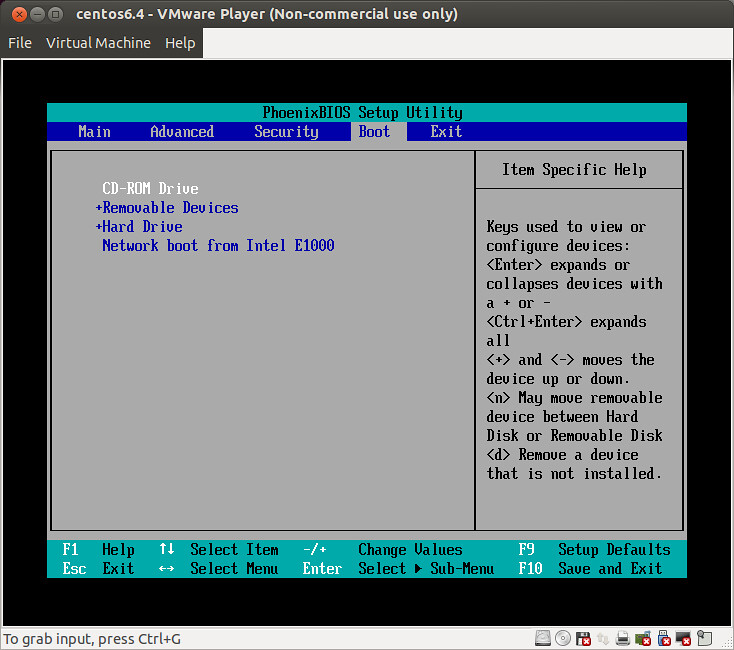This screenshot has height=650, width=734.
Task: Click the disconnected sound card icon
Action: 643,638
